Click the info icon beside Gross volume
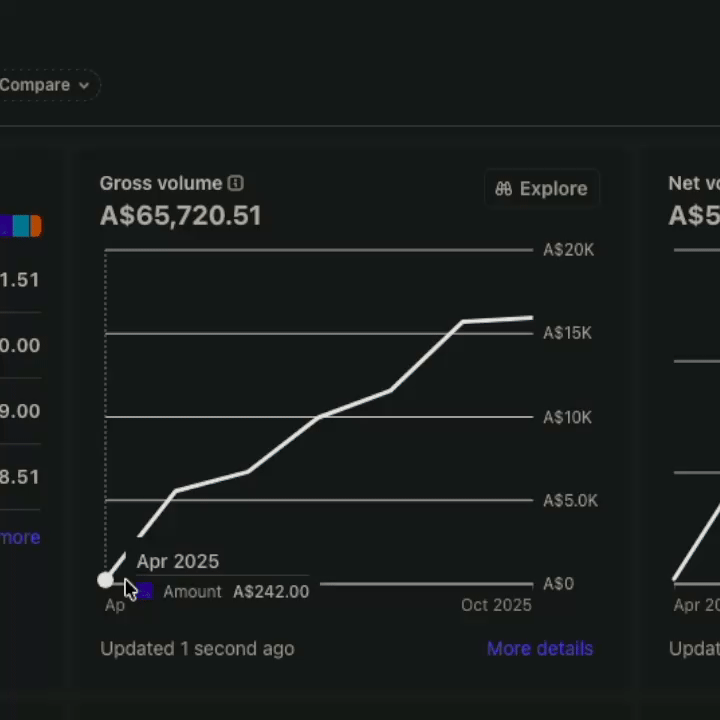 pyautogui.click(x=236, y=183)
